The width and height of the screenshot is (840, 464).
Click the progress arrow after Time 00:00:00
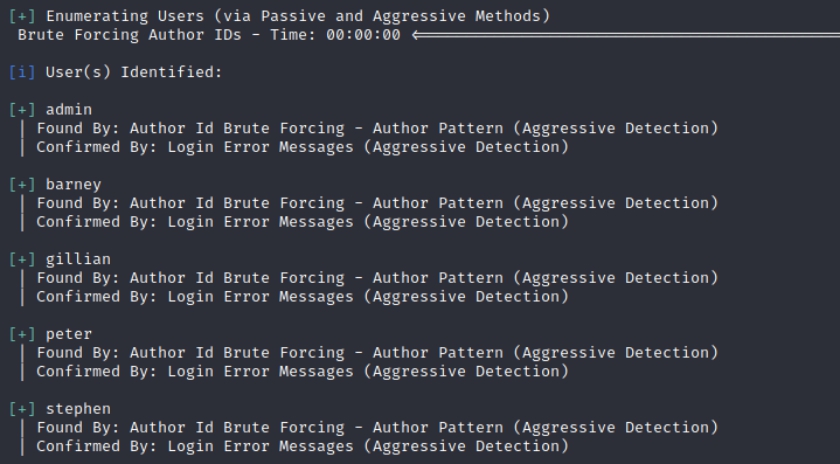click(626, 35)
